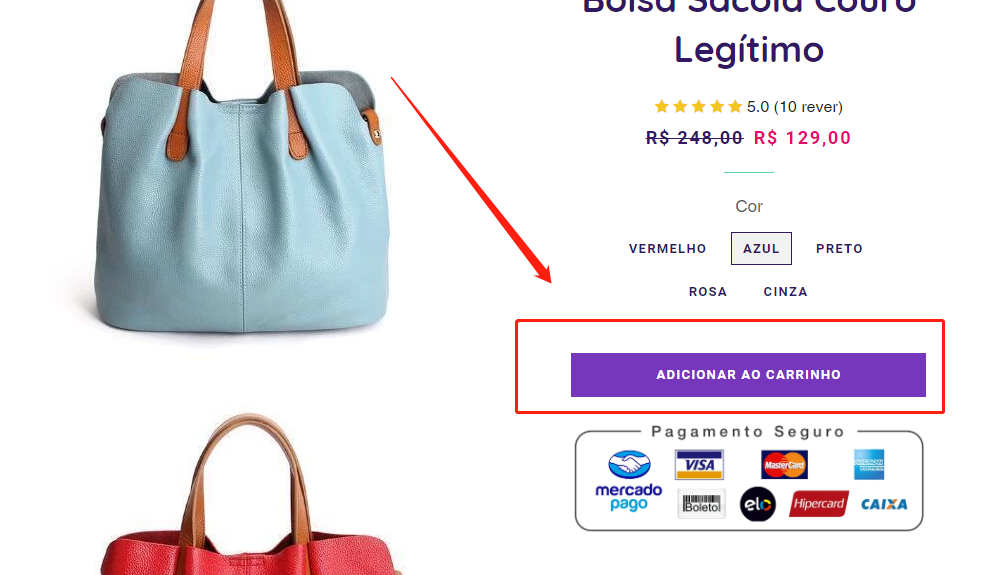Click the Mercado Pago payment logo
995x575 pixels.
pos(628,481)
